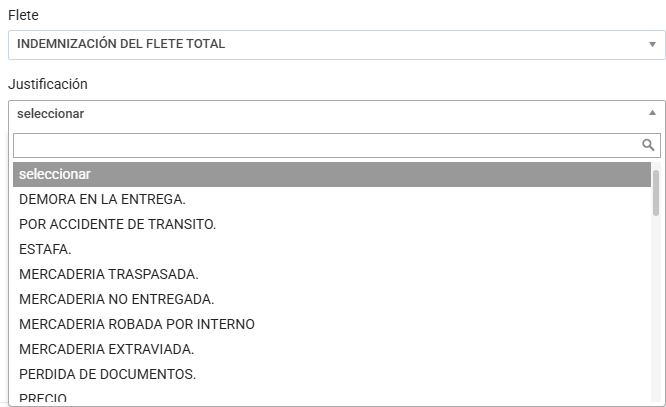Select 'DEMORA EN LA ENTREGA.' option
The height and width of the screenshot is (407, 666).
coord(102,199)
